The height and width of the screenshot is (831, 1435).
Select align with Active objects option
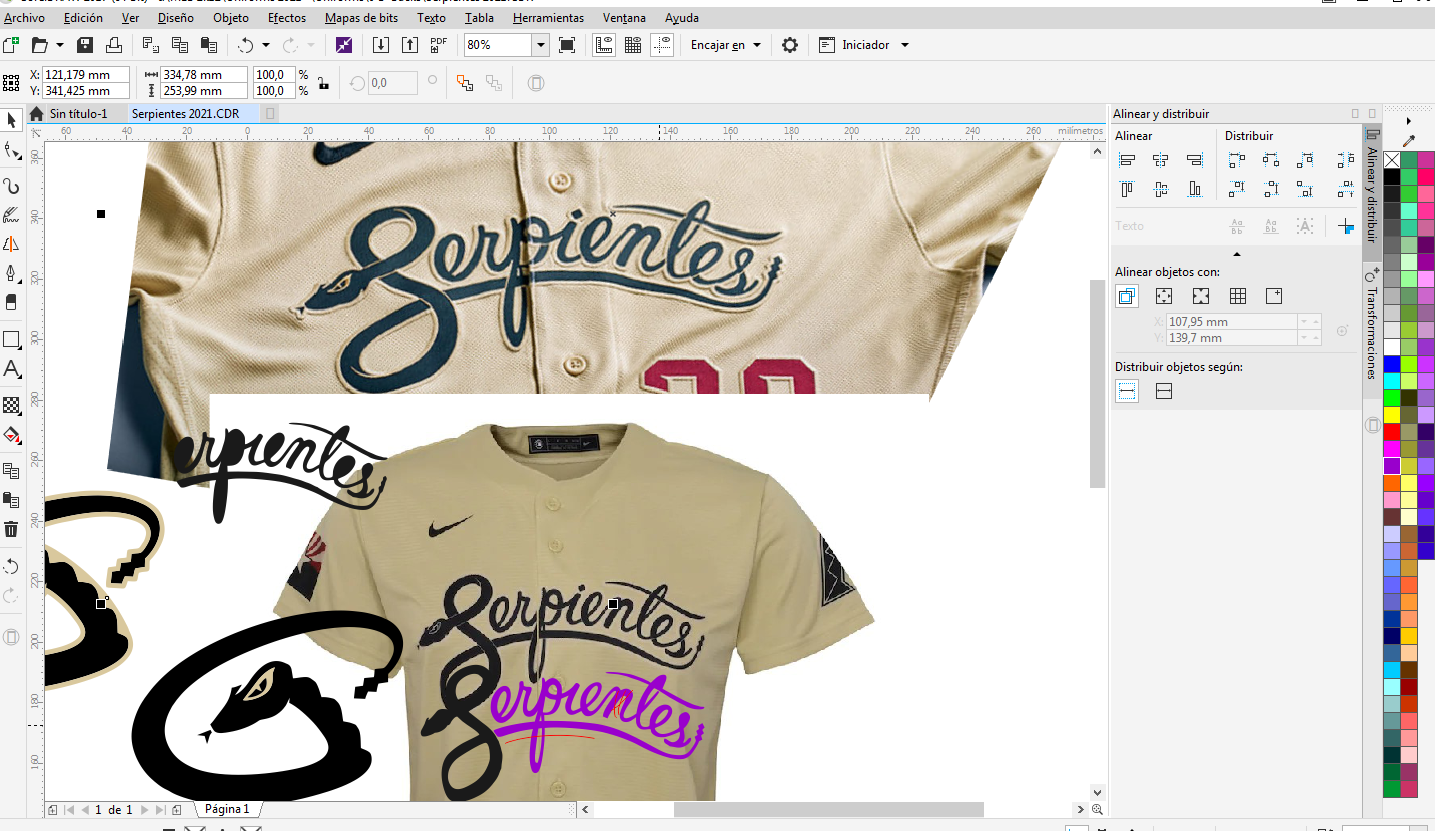[x=1127, y=296]
